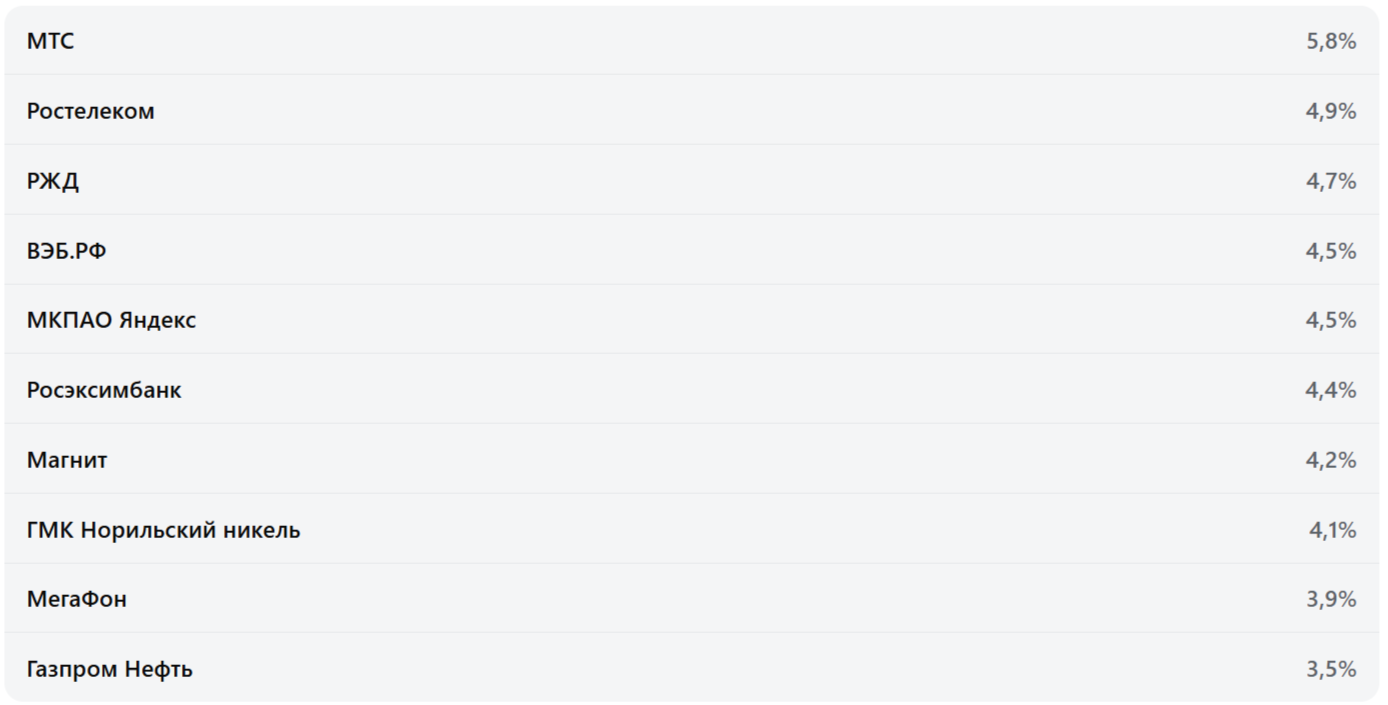This screenshot has height=705, width=1388.
Task: Click the 5,8% share for МТС
Action: pyautogui.click(x=1331, y=41)
